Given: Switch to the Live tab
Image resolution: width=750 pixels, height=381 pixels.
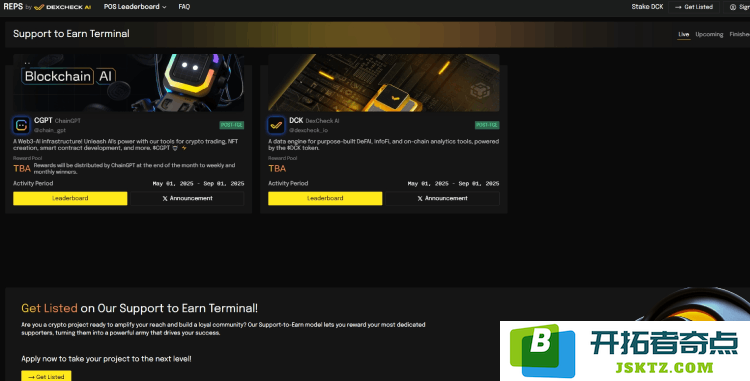Looking at the screenshot, I should [684, 34].
